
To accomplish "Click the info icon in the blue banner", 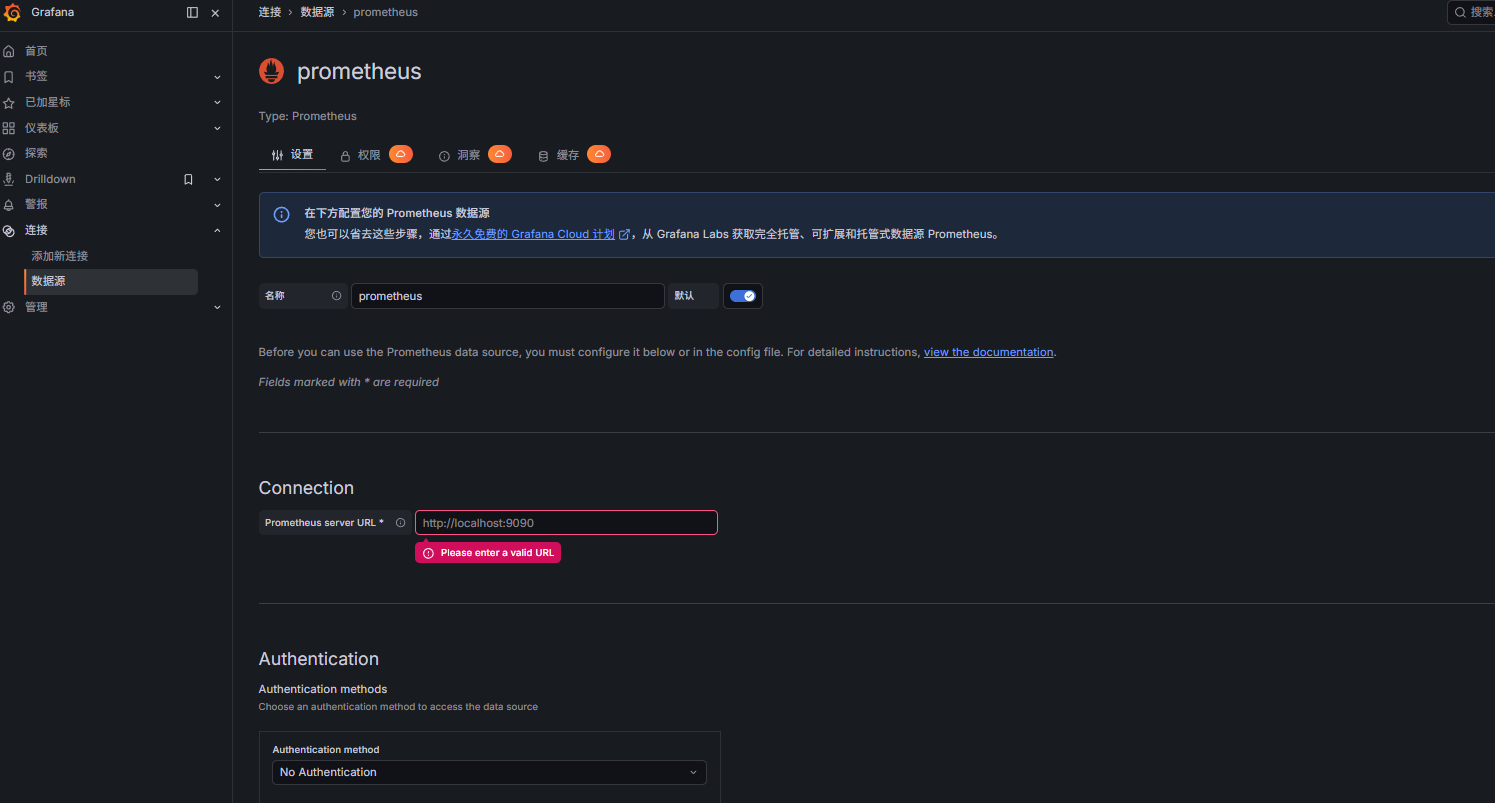I will click(x=282, y=214).
